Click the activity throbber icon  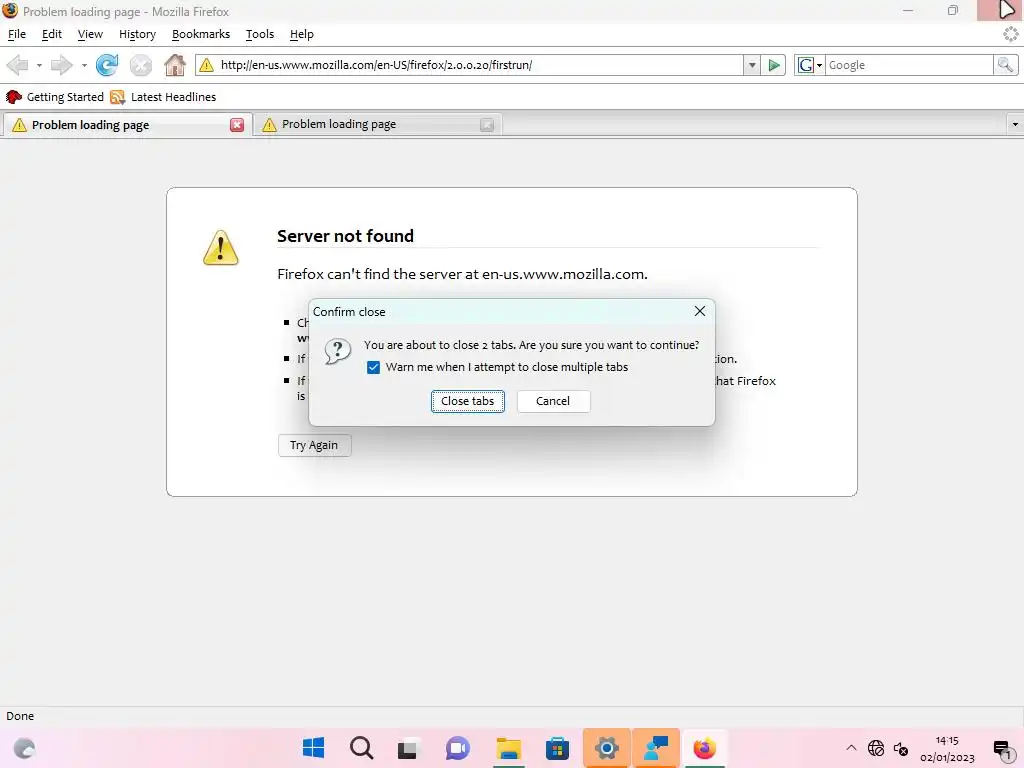1010,34
